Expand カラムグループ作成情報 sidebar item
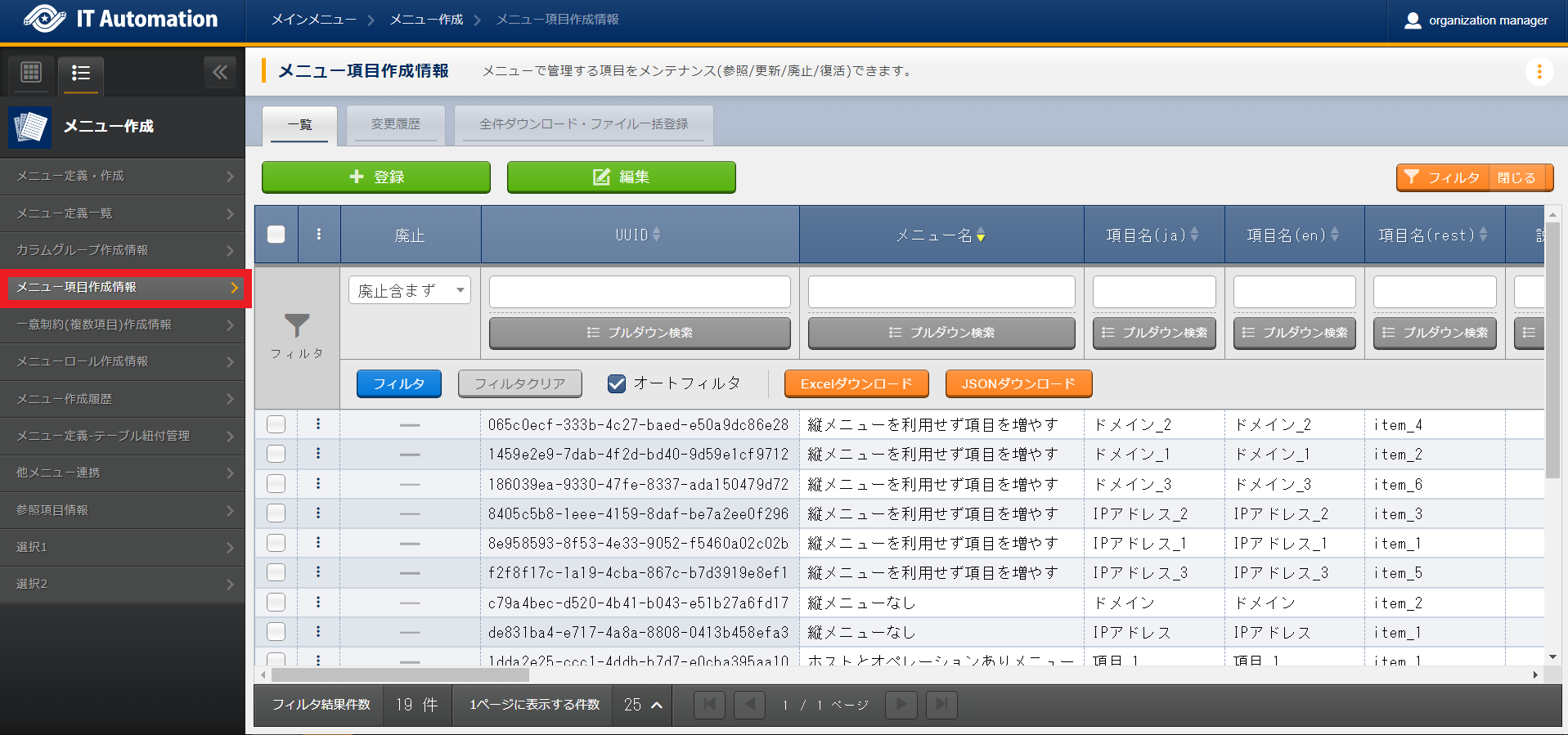1568x735 pixels. tap(123, 250)
